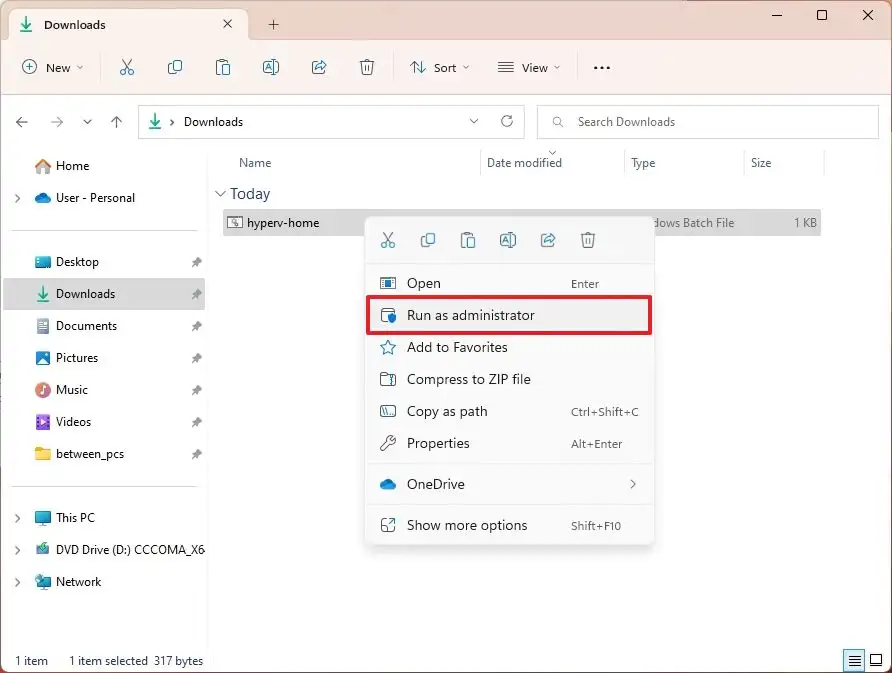Click the Refresh icon in the address bar
892x673 pixels.
click(507, 121)
